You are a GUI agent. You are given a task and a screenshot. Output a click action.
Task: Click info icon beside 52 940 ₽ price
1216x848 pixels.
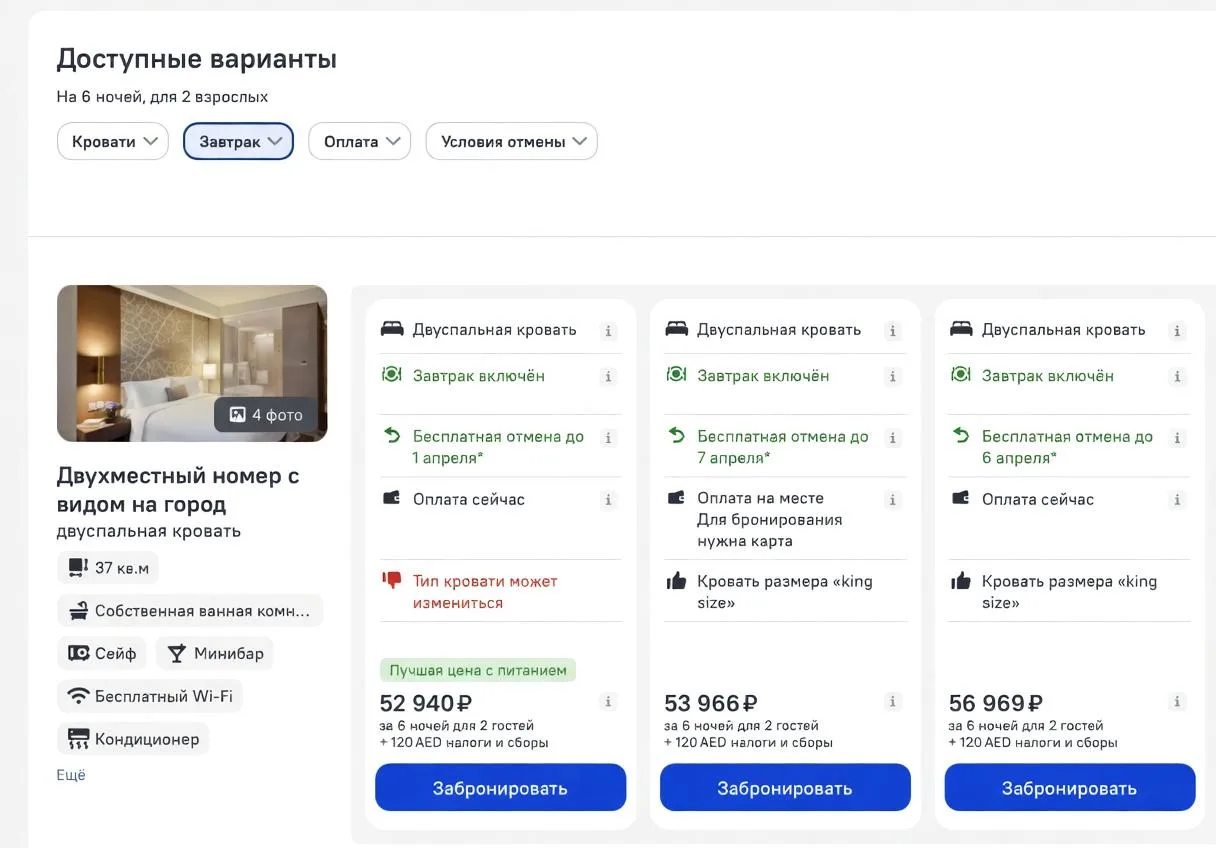(x=608, y=702)
